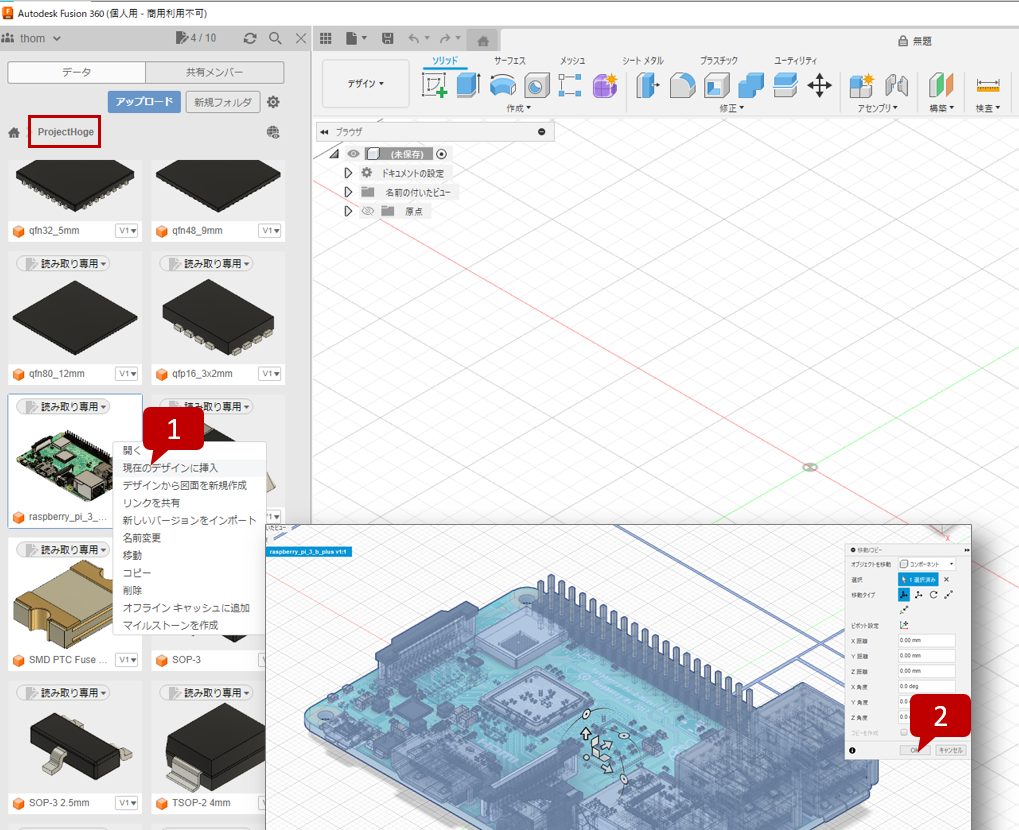Viewport: 1019px width, 830px height.
Task: Toggle visibility eye of unsaved root component
Action: pyautogui.click(x=353, y=154)
